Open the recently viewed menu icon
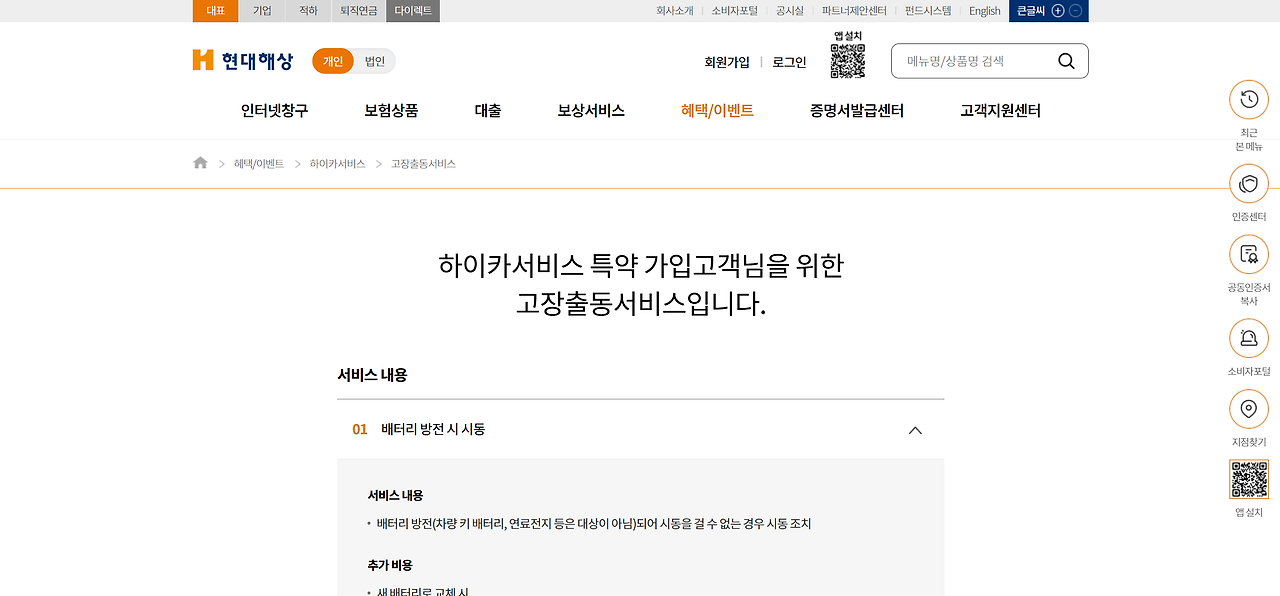This screenshot has width=1280, height=596. (1248, 99)
